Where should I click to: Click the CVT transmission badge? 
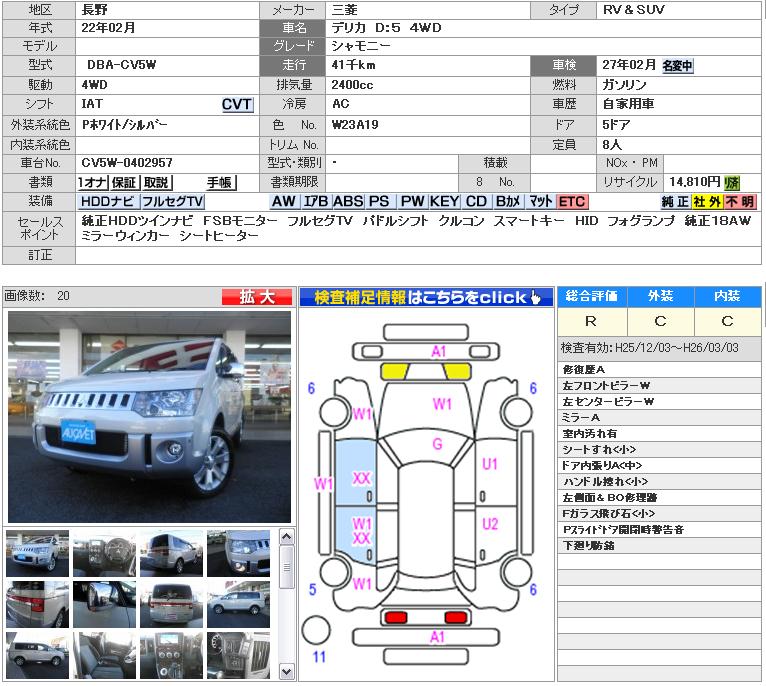point(237,105)
